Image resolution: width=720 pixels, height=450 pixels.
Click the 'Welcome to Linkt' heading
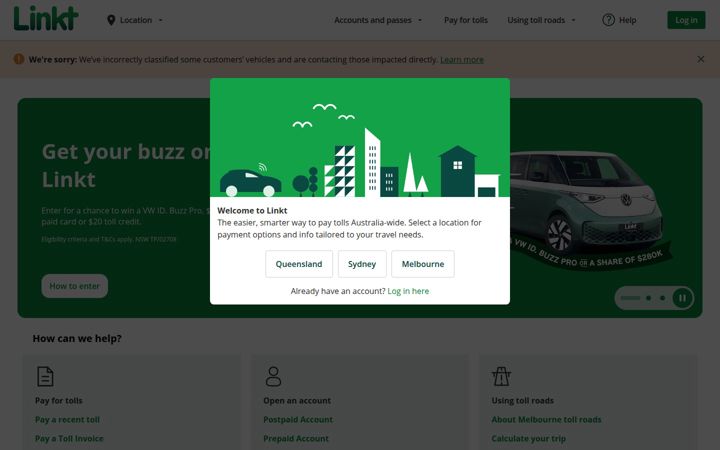click(252, 211)
